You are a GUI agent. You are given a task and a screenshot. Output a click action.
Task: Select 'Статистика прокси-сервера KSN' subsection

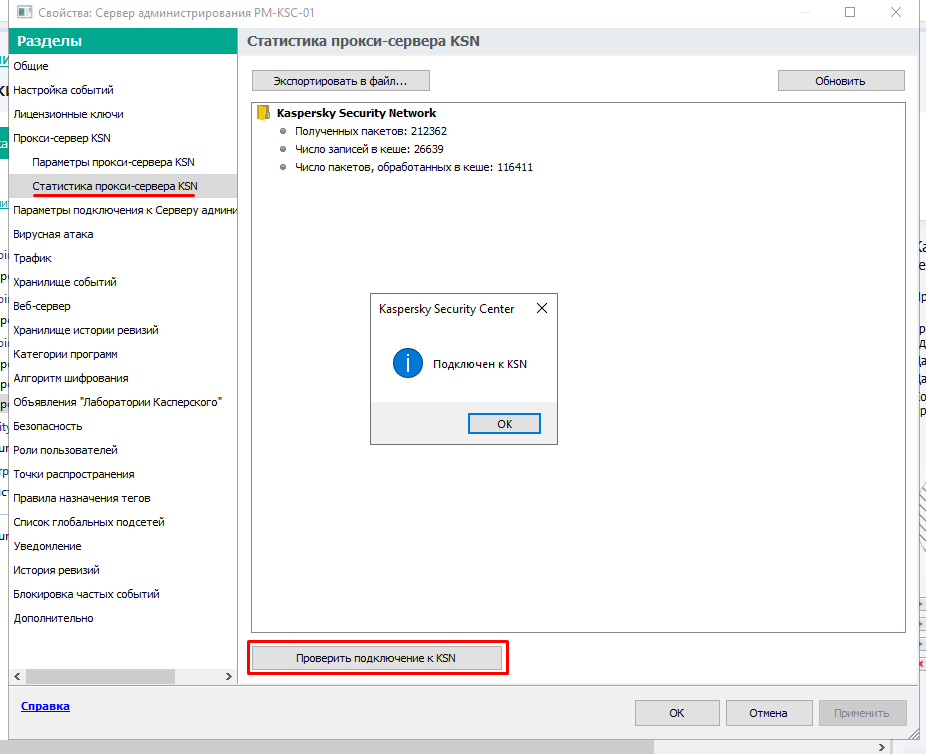(x=123, y=186)
